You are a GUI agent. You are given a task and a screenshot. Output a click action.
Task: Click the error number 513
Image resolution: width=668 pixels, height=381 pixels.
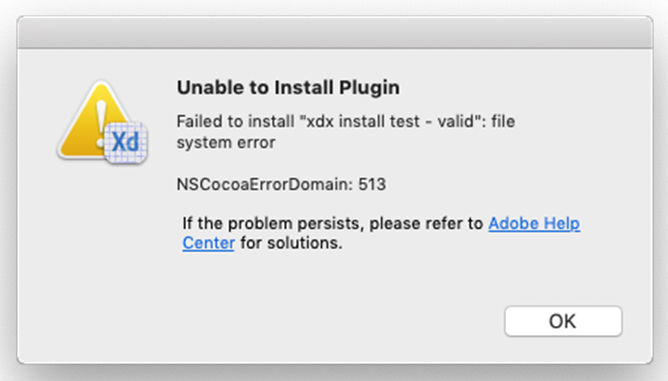point(372,184)
